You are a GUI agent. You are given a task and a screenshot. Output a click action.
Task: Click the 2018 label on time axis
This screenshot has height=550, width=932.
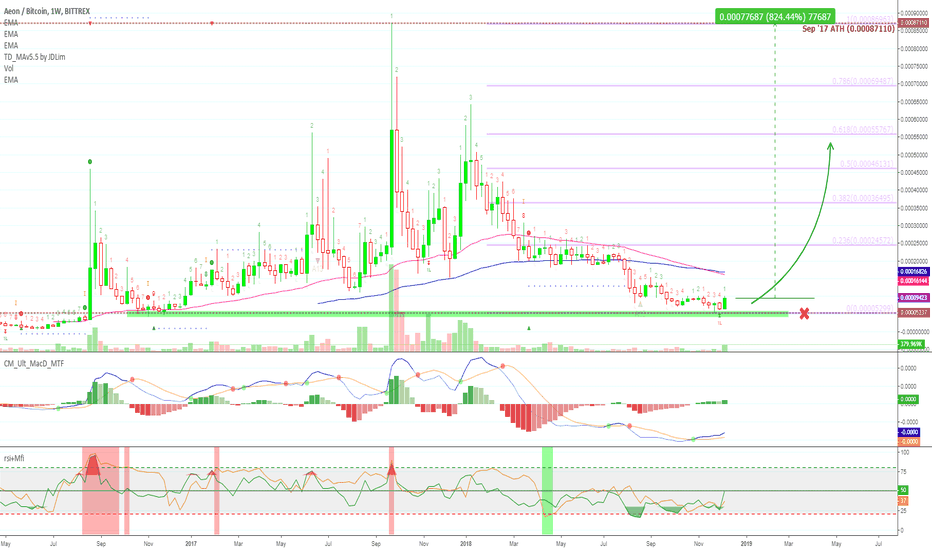pyautogui.click(x=465, y=543)
